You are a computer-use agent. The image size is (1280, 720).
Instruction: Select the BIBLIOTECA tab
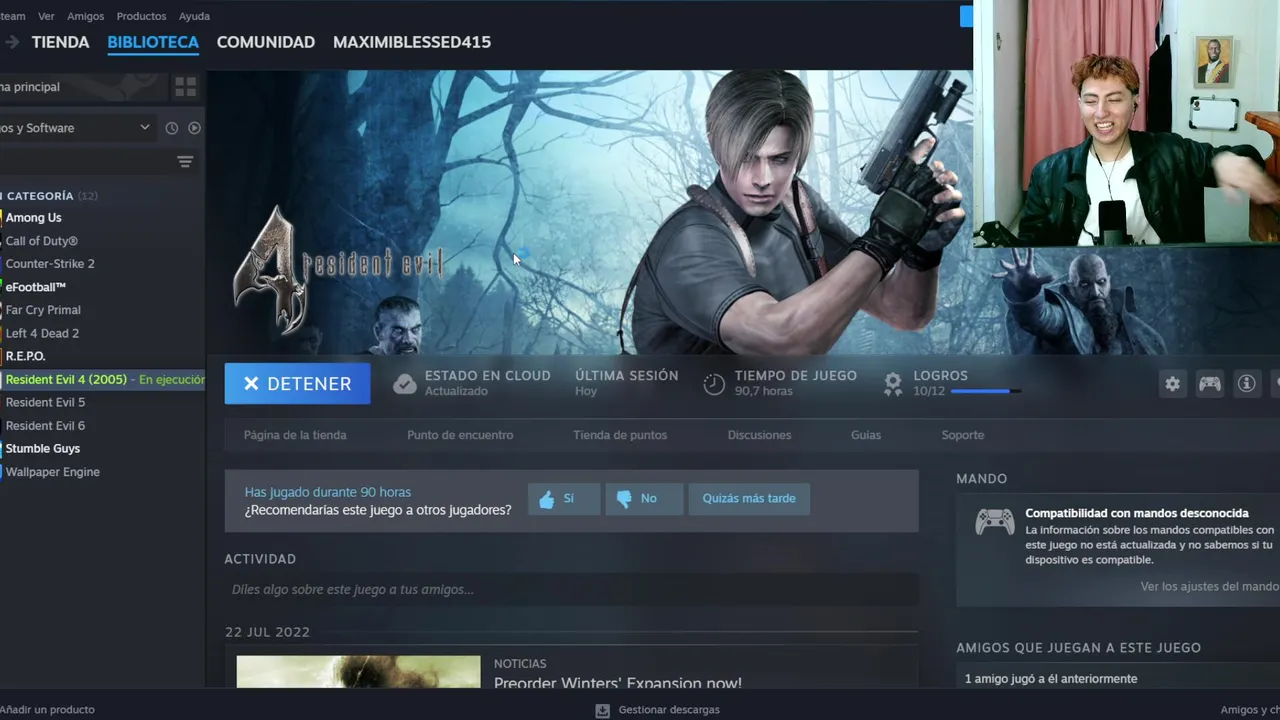pos(153,42)
